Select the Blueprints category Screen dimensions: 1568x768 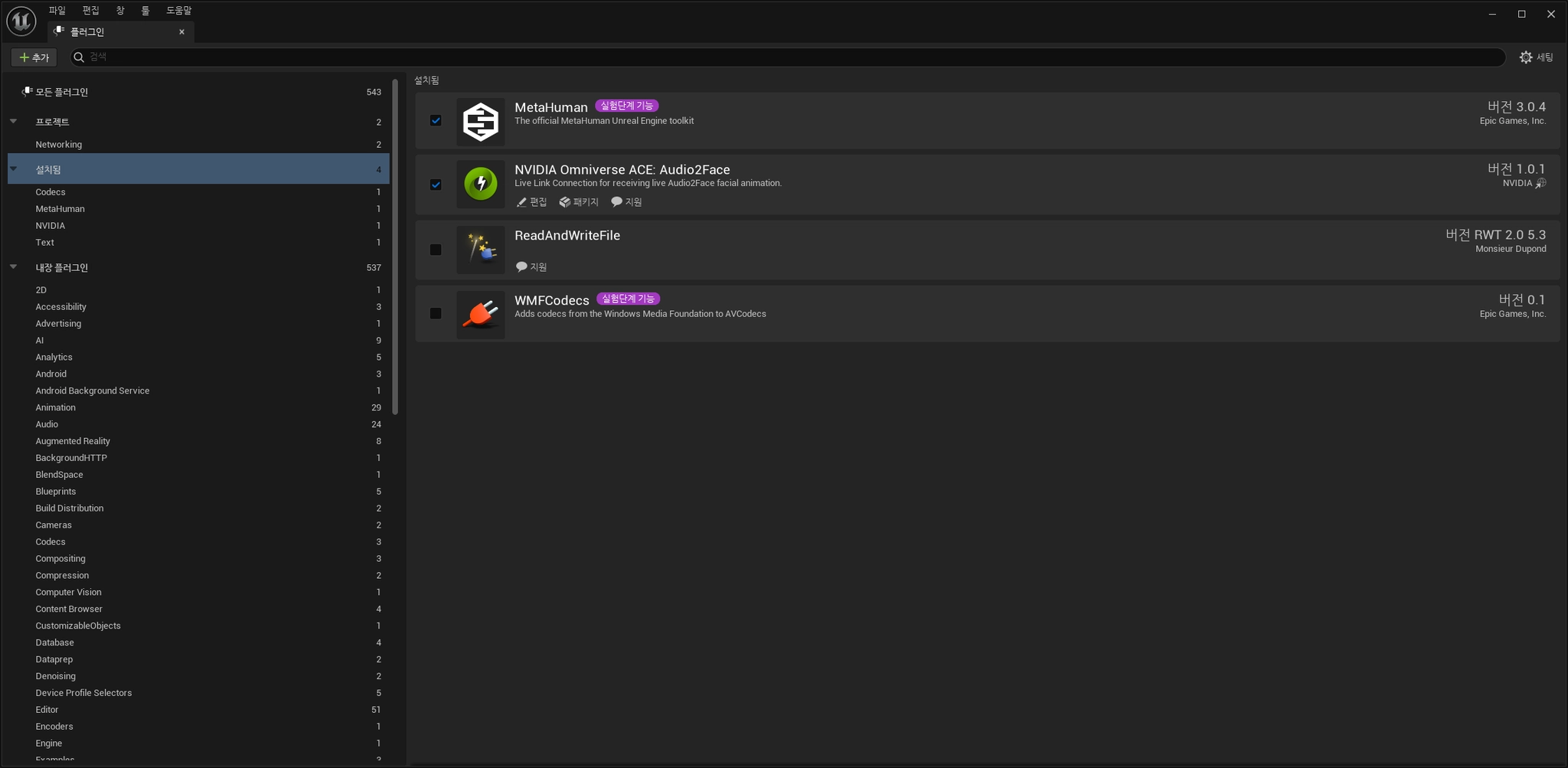pos(198,492)
